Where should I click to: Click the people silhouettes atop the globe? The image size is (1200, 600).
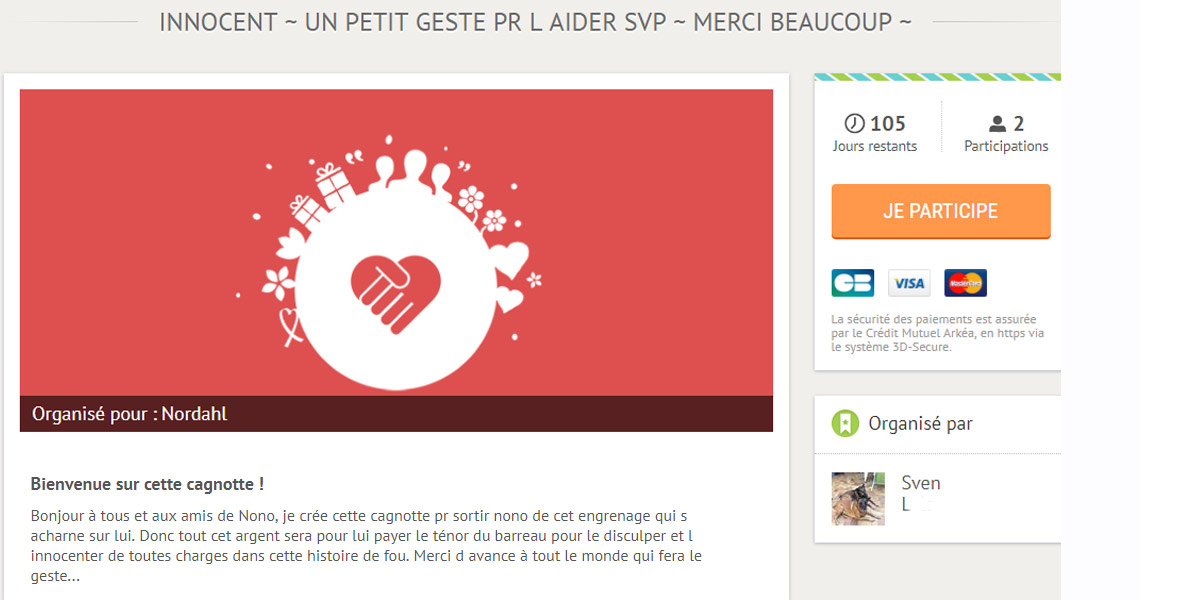(411, 171)
